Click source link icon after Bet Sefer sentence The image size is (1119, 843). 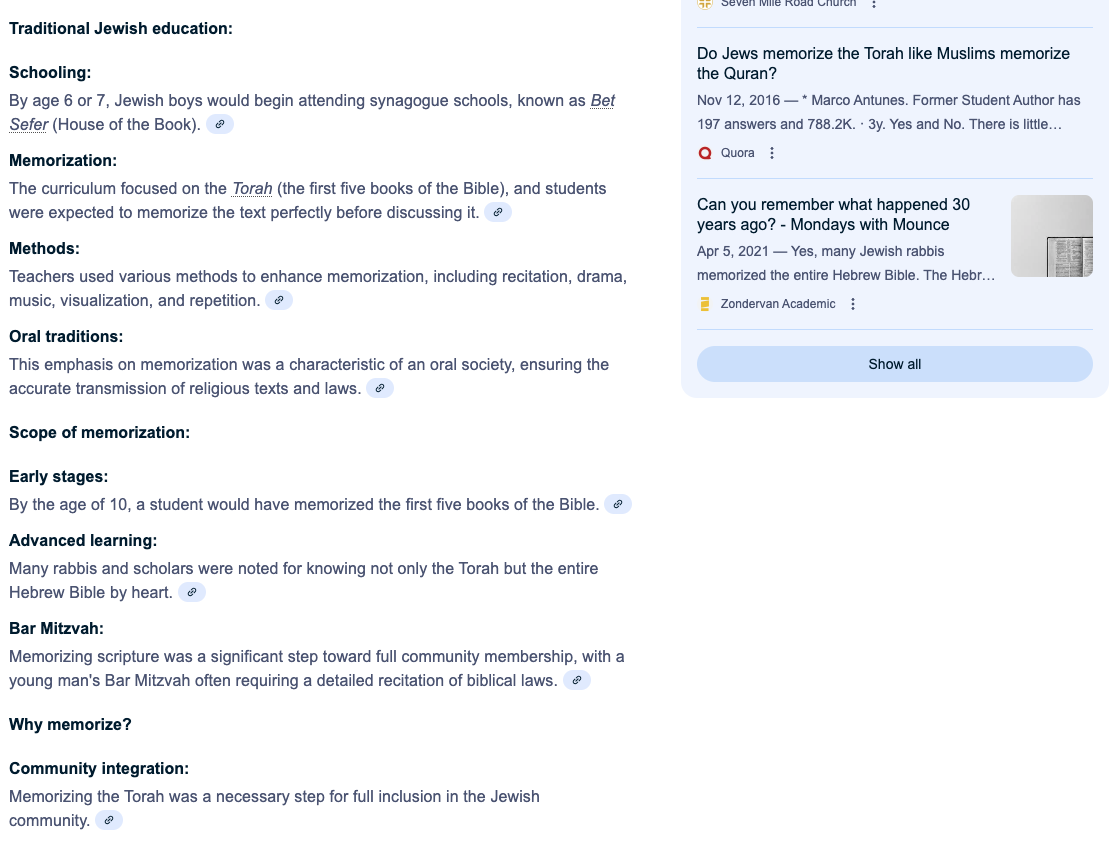pyautogui.click(x=220, y=125)
